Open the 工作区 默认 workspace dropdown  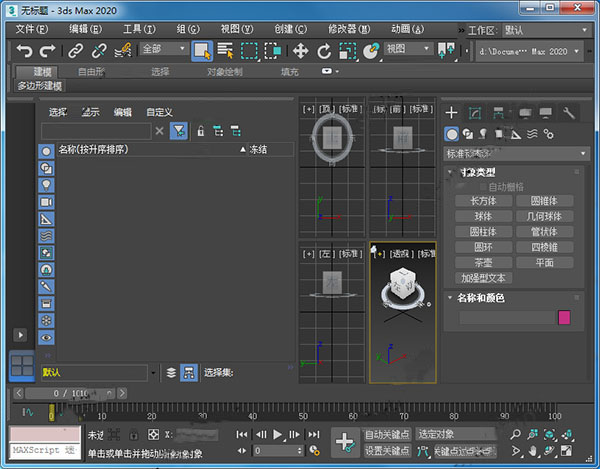tap(546, 30)
